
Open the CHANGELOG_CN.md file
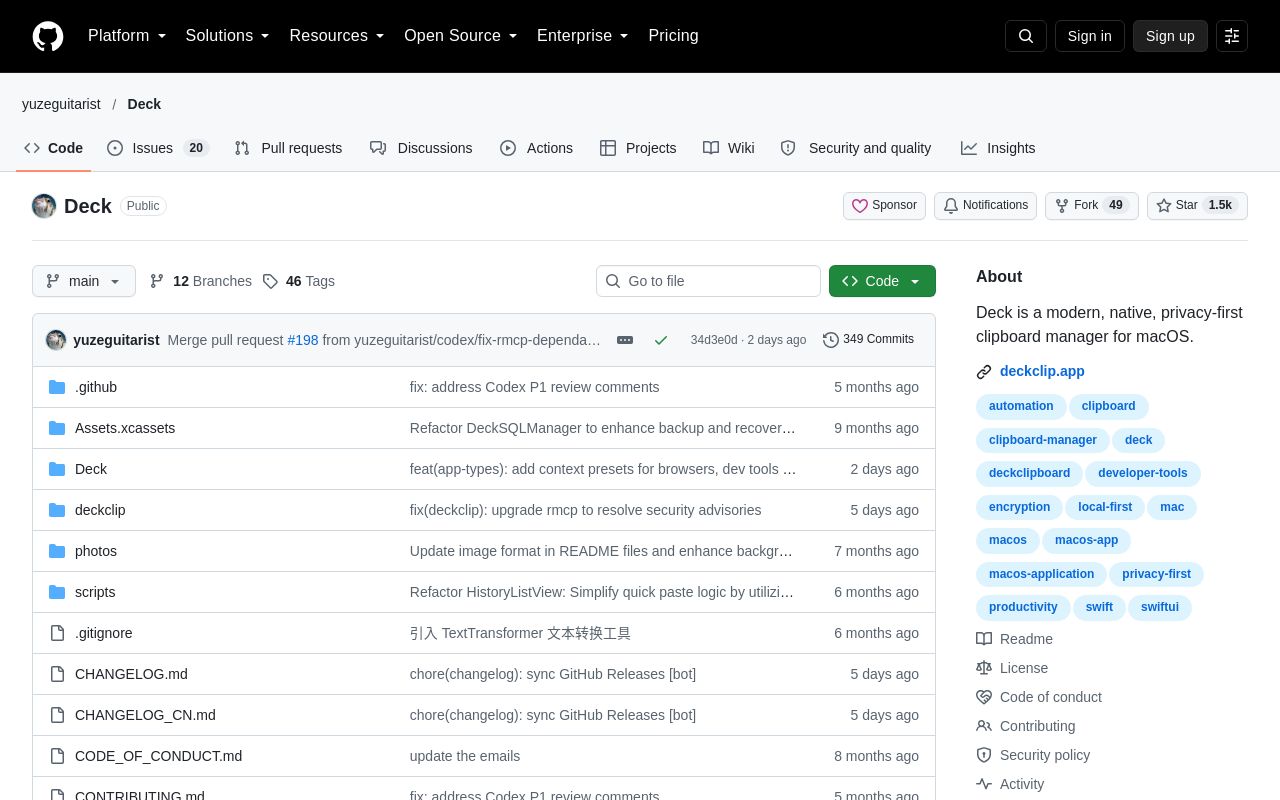tap(145, 715)
